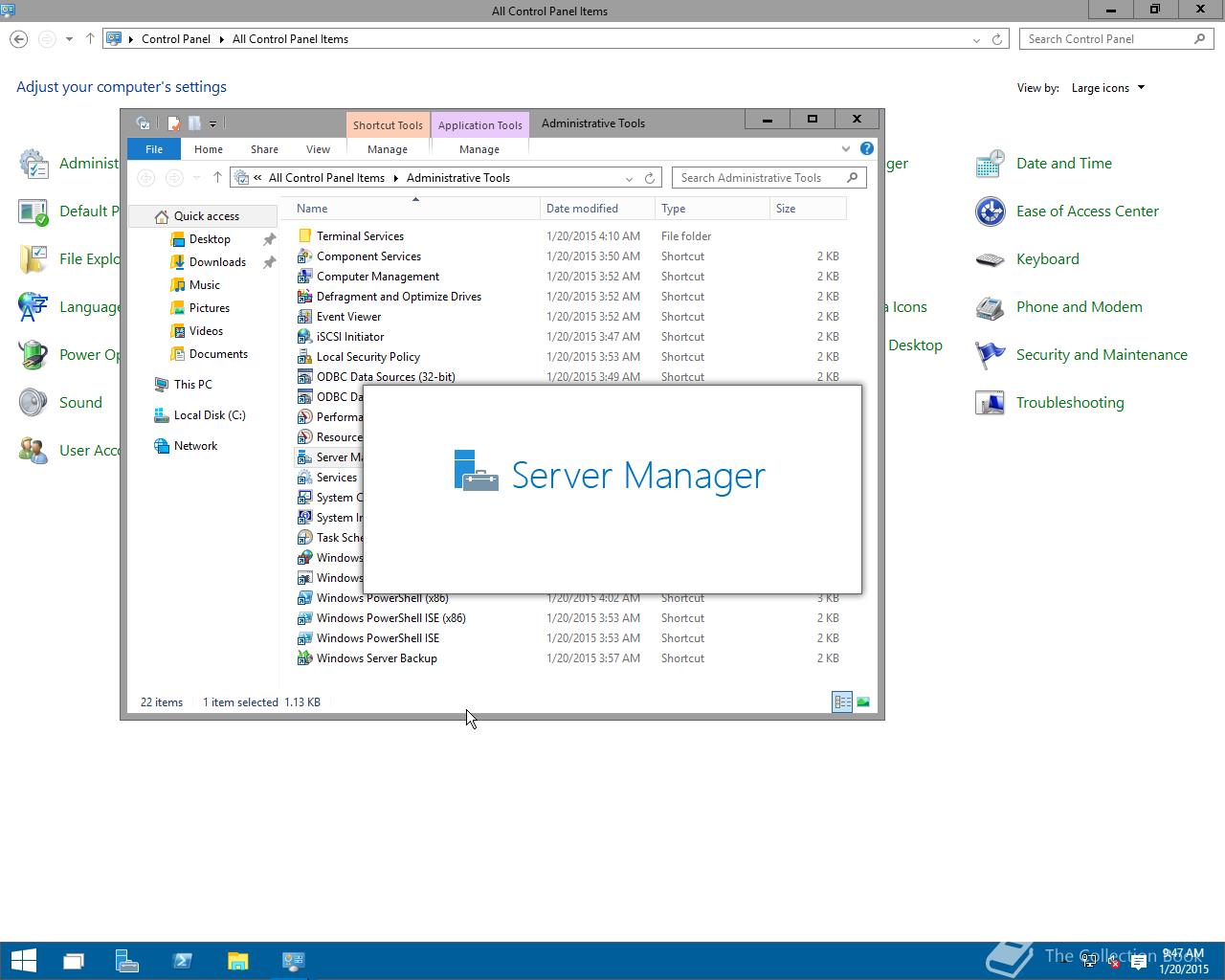Viewport: 1225px width, 980px height.
Task: Open recent locations dropdown in Administrative Tools
Action: point(196,178)
